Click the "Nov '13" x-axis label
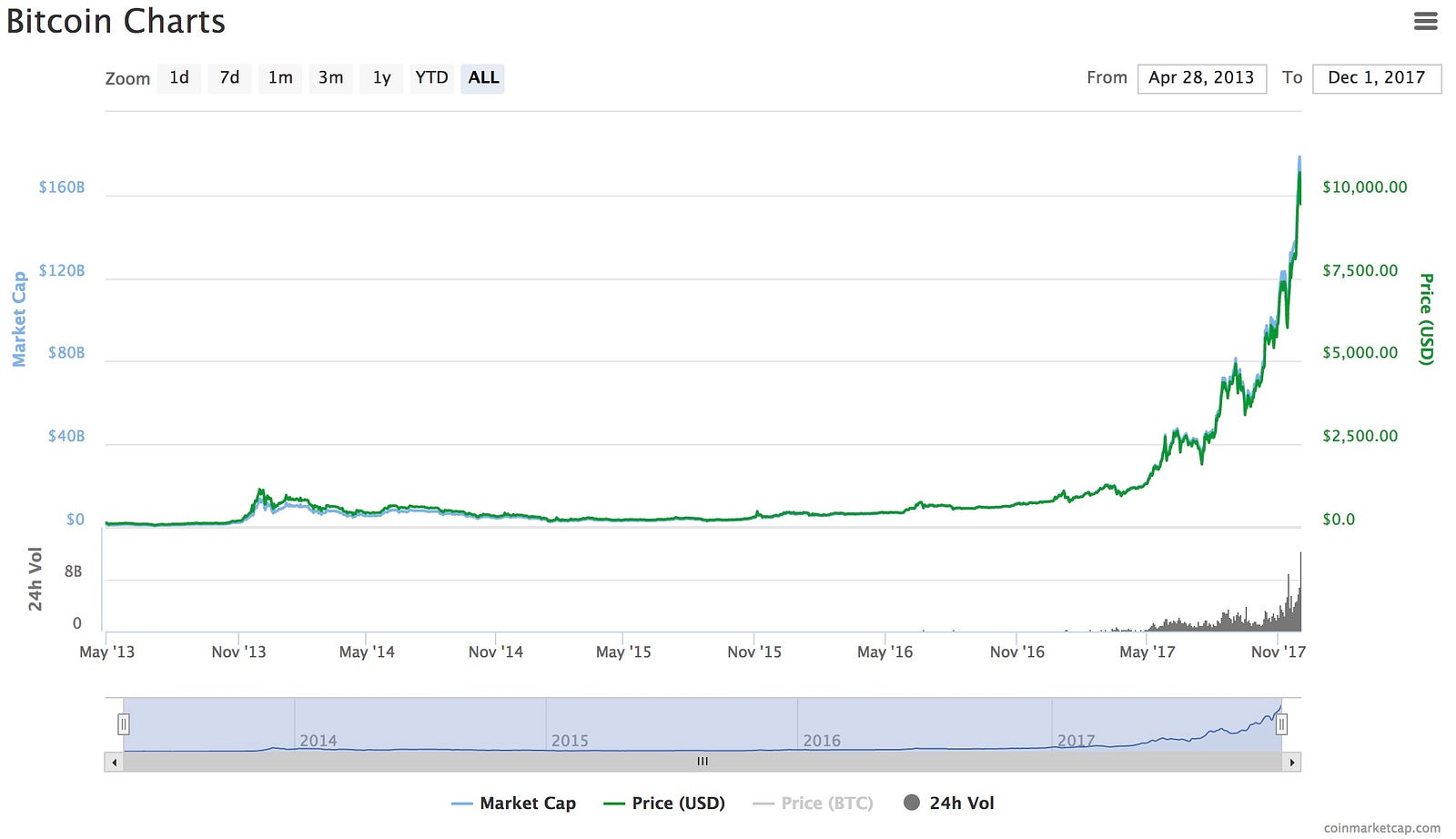Viewport: 1456px width, 839px height. pos(238,652)
